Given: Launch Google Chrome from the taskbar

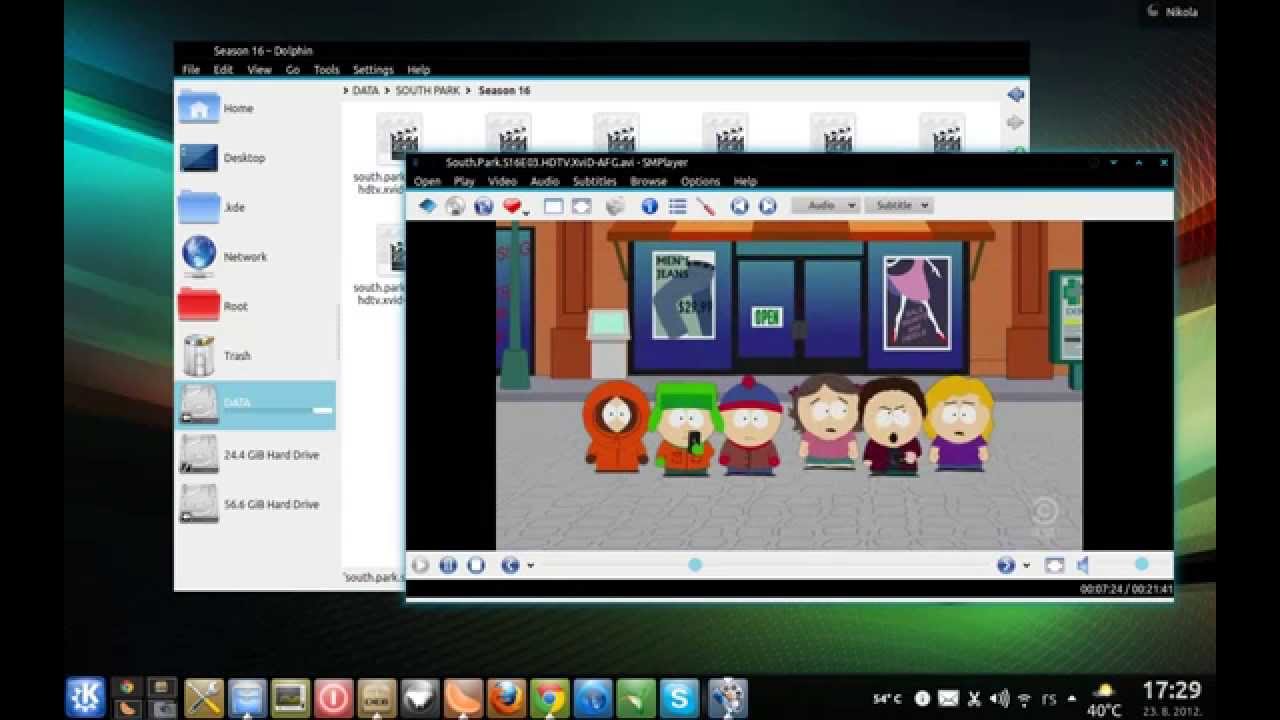Looking at the screenshot, I should pos(549,698).
